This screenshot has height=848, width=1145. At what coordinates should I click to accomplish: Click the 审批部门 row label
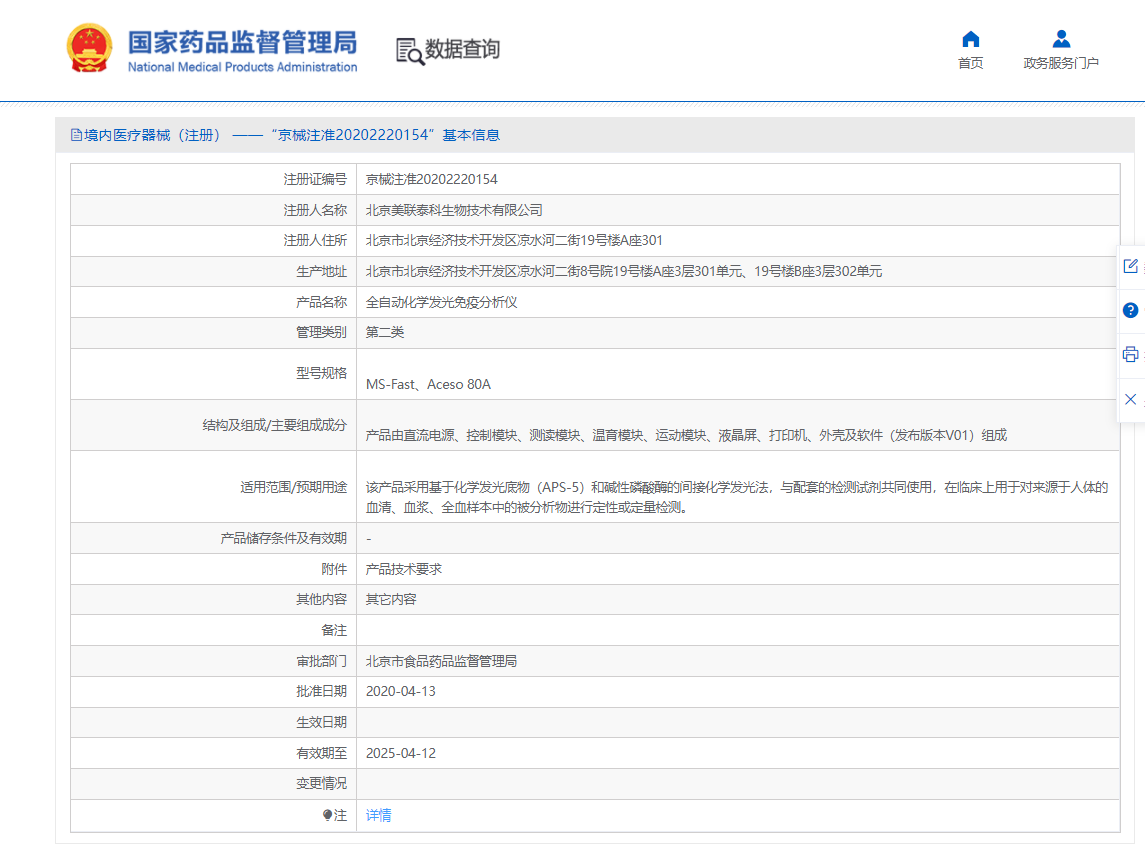pos(321,661)
